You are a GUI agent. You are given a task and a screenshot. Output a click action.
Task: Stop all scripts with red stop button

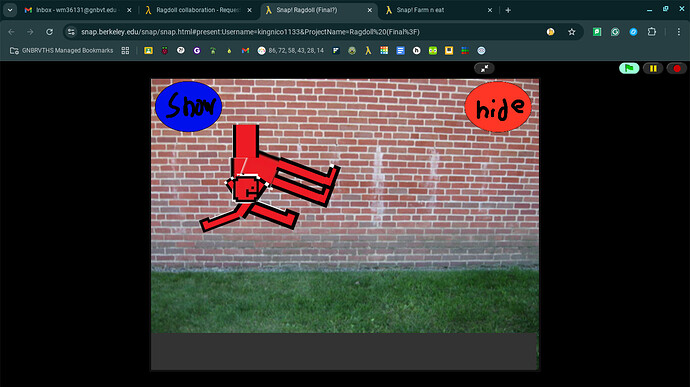point(677,68)
